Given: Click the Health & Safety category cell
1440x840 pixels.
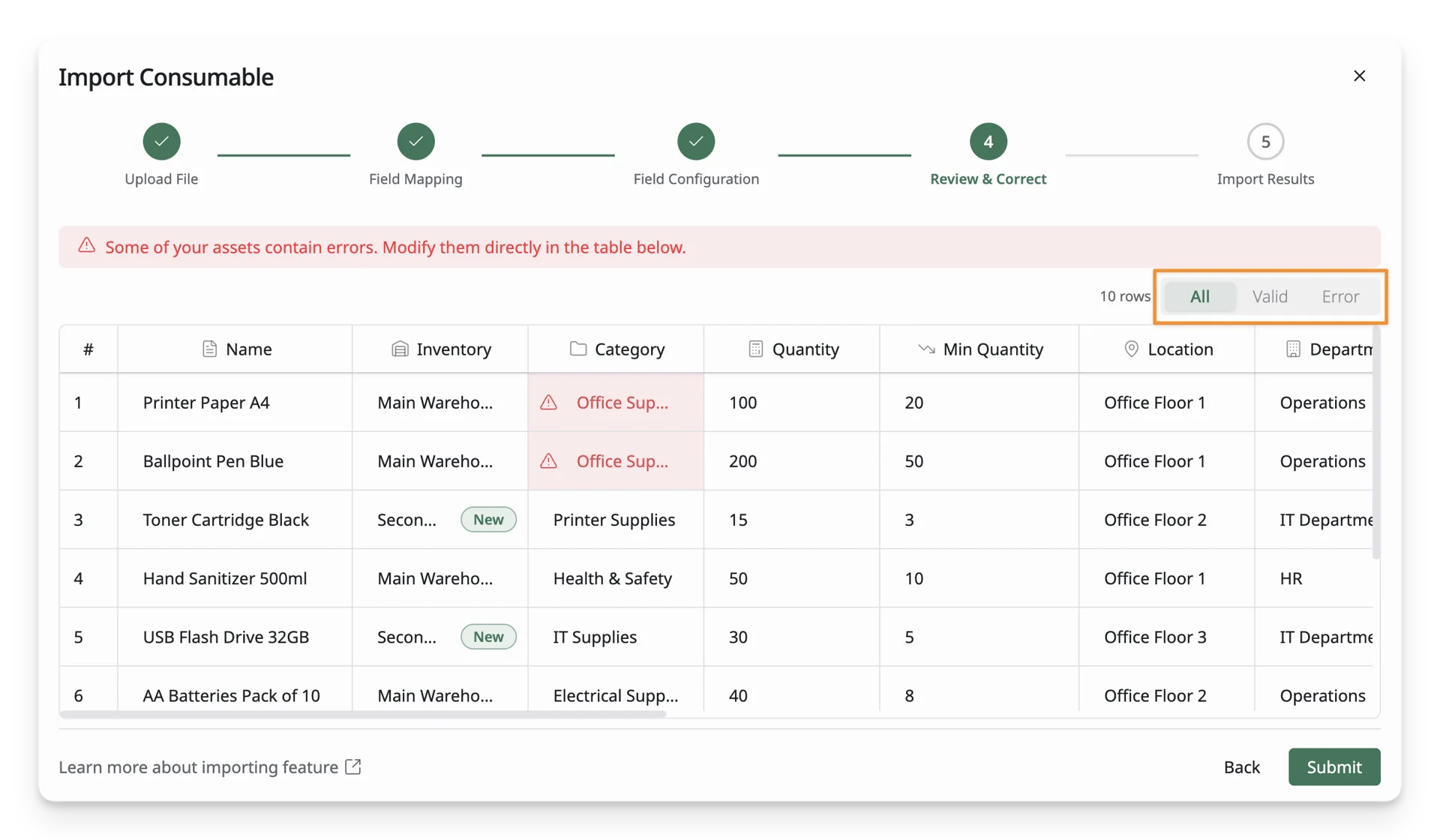Looking at the screenshot, I should click(x=616, y=577).
